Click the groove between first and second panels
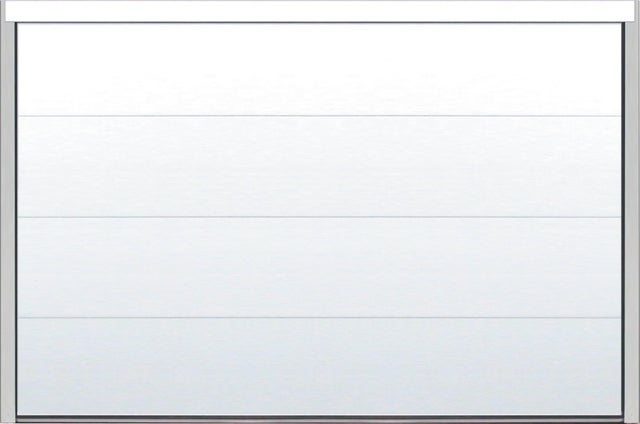 [x=320, y=116]
